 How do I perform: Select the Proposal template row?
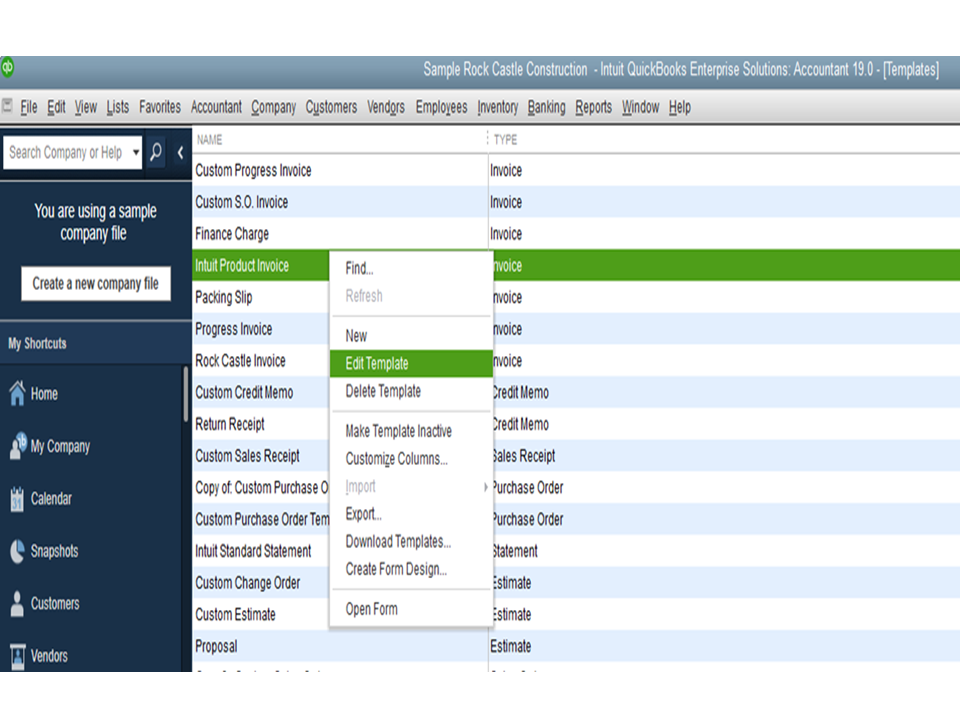click(576, 646)
